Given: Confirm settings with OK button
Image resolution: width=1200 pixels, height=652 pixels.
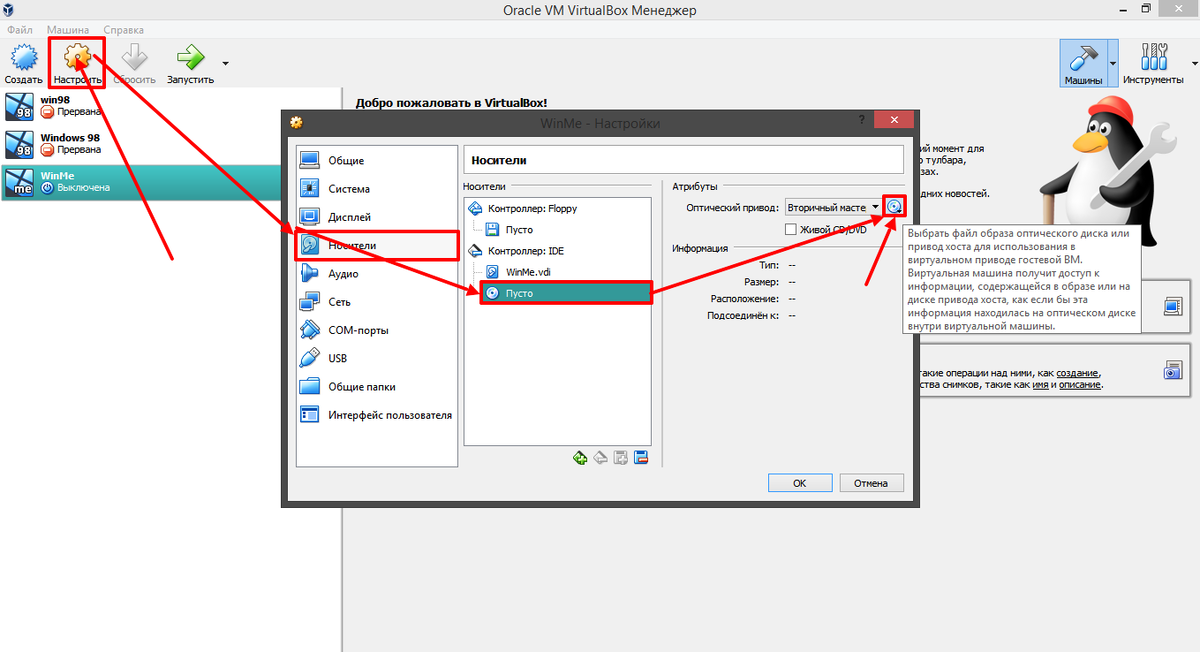Looking at the screenshot, I should 800,483.
